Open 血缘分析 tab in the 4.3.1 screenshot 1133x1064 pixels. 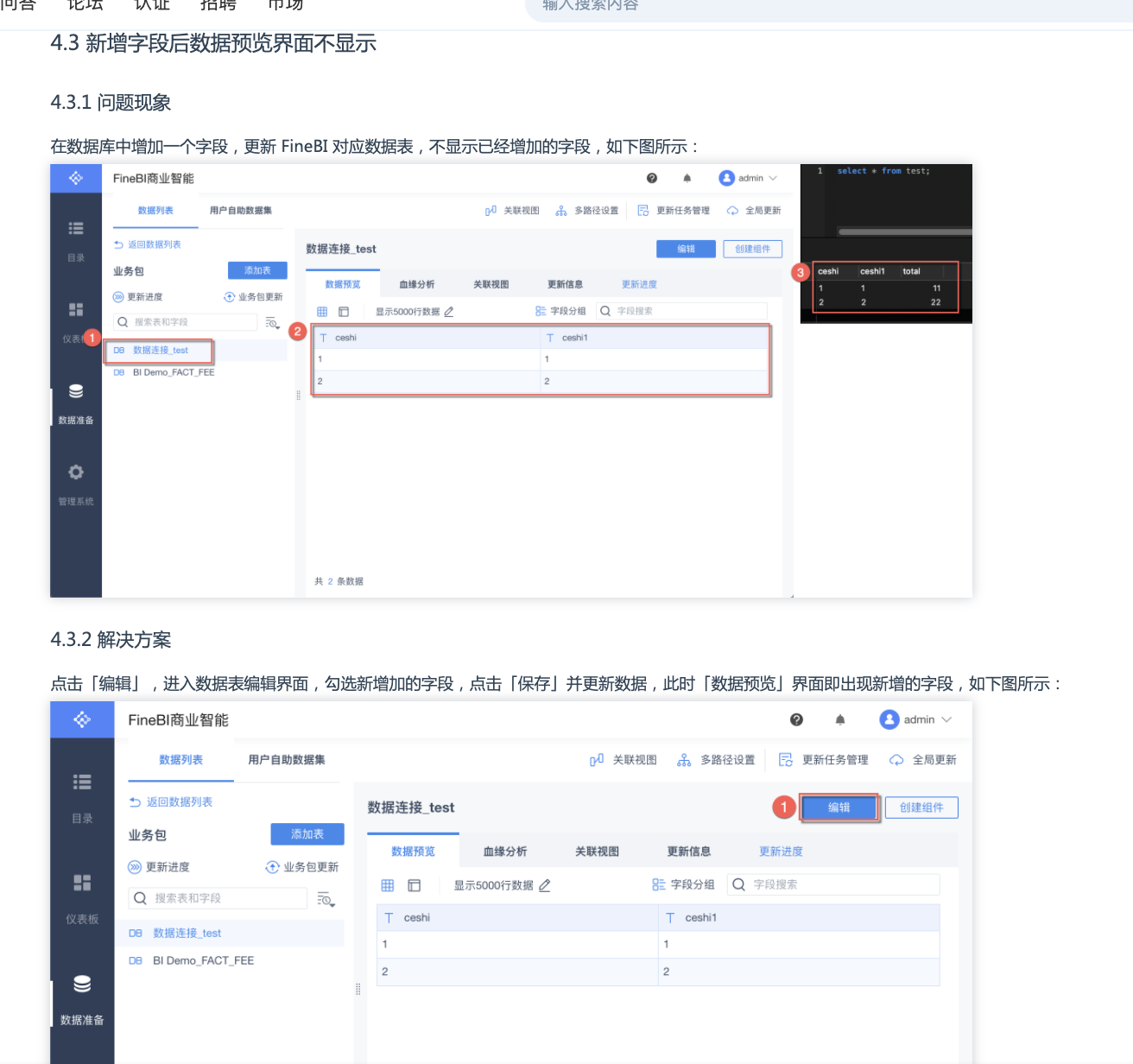416,284
